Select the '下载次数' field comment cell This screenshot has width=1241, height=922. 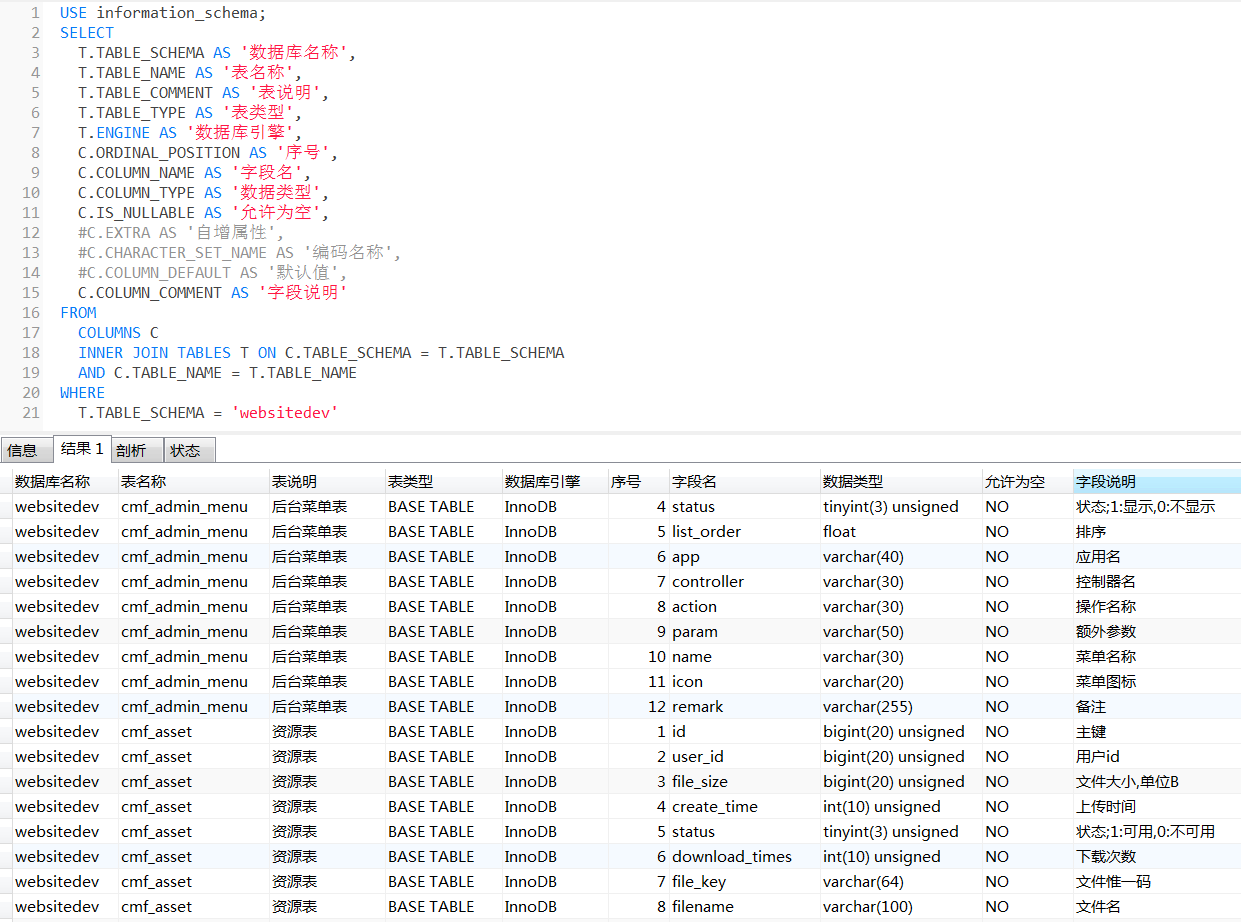1156,857
